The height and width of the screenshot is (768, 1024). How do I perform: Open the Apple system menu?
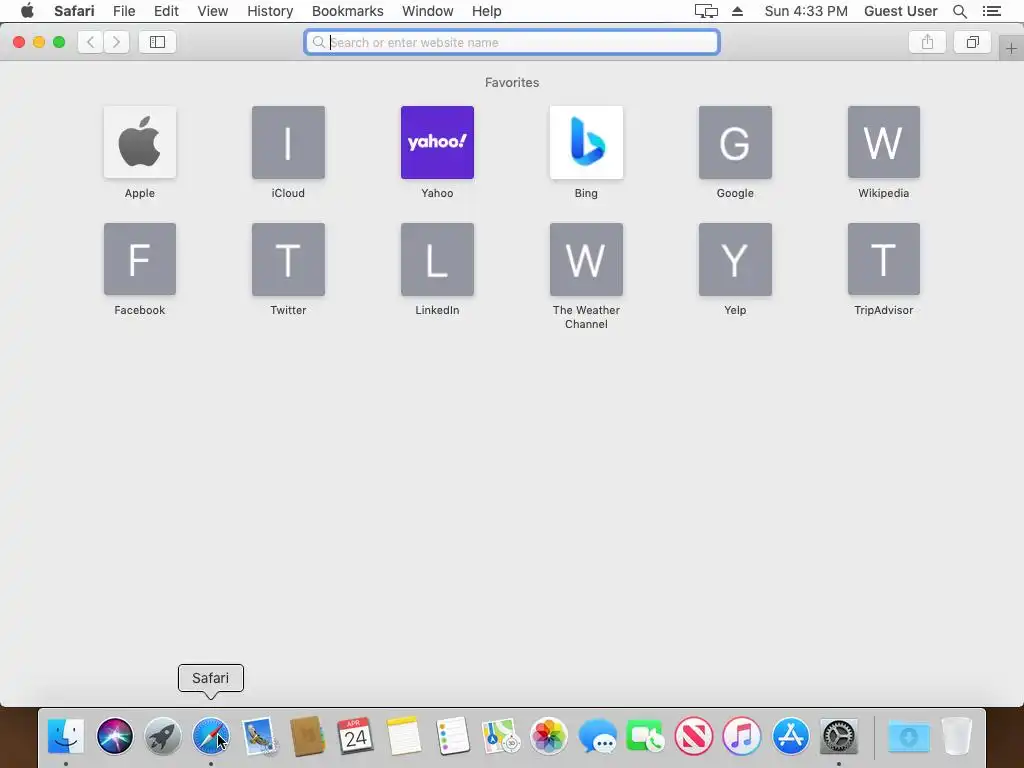[x=27, y=11]
